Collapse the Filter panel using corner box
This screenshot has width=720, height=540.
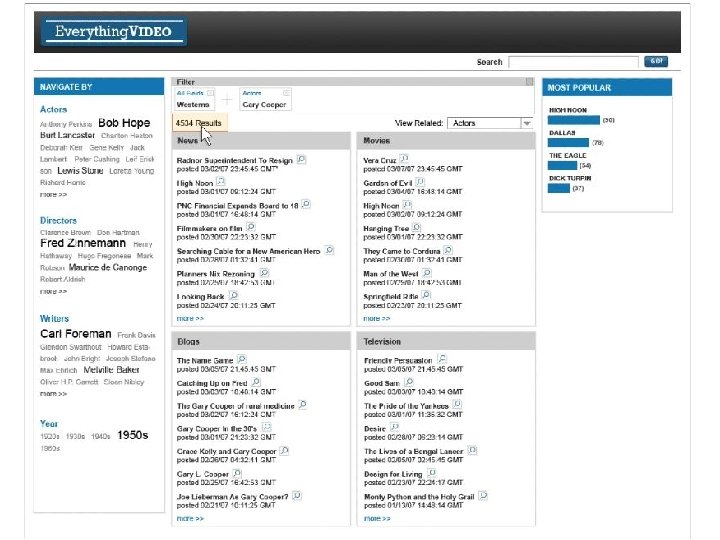tap(529, 82)
